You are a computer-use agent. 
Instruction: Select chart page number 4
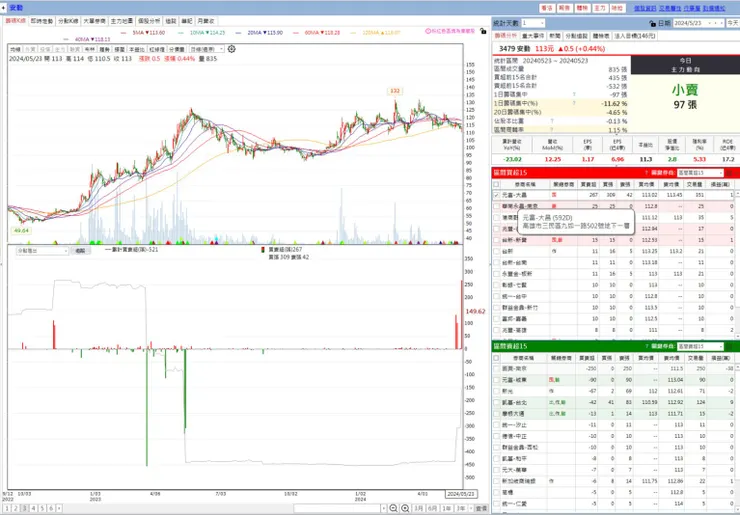pyautogui.click(x=34, y=508)
